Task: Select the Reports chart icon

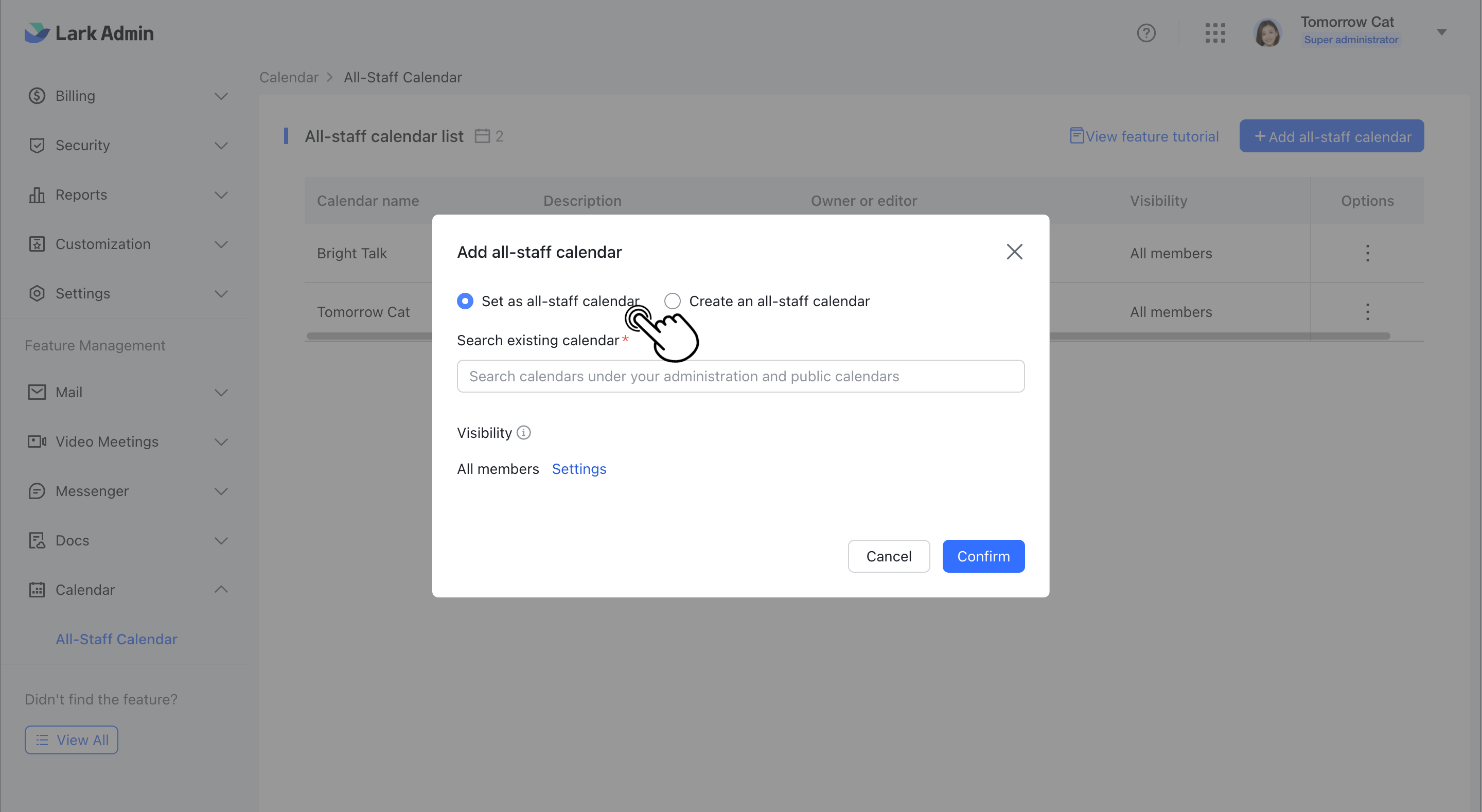Action: point(36,195)
